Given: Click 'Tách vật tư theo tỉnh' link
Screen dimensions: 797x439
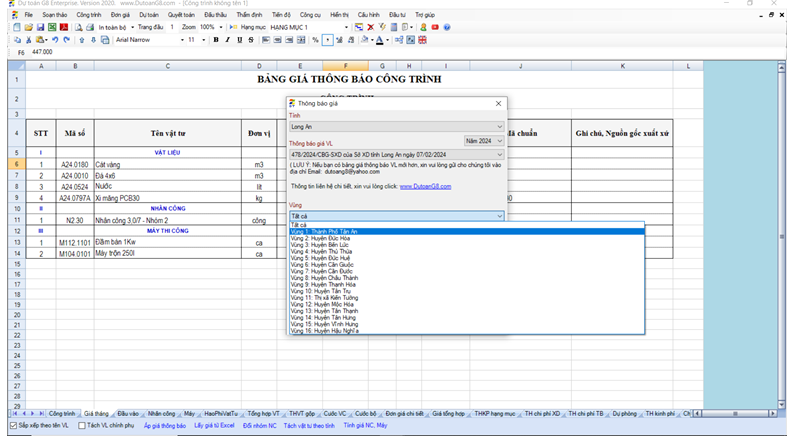Looking at the screenshot, I should (x=309, y=426).
